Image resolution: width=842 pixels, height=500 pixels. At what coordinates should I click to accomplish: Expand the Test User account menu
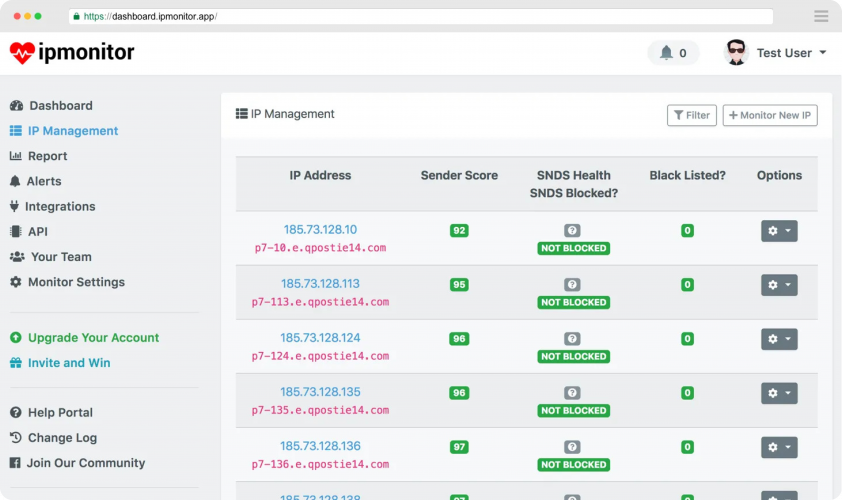[x=791, y=53]
